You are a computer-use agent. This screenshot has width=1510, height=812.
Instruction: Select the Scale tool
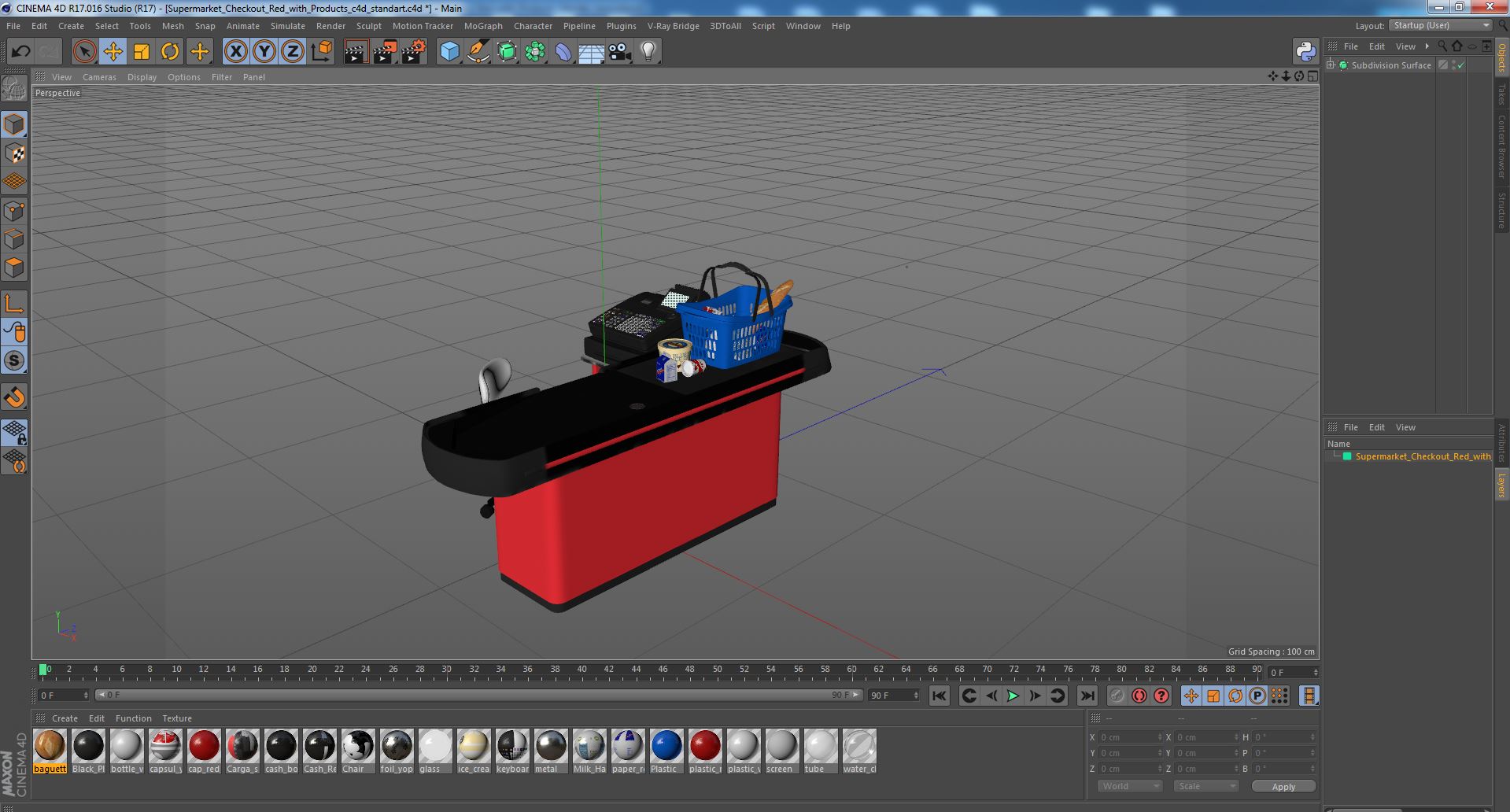(142, 52)
